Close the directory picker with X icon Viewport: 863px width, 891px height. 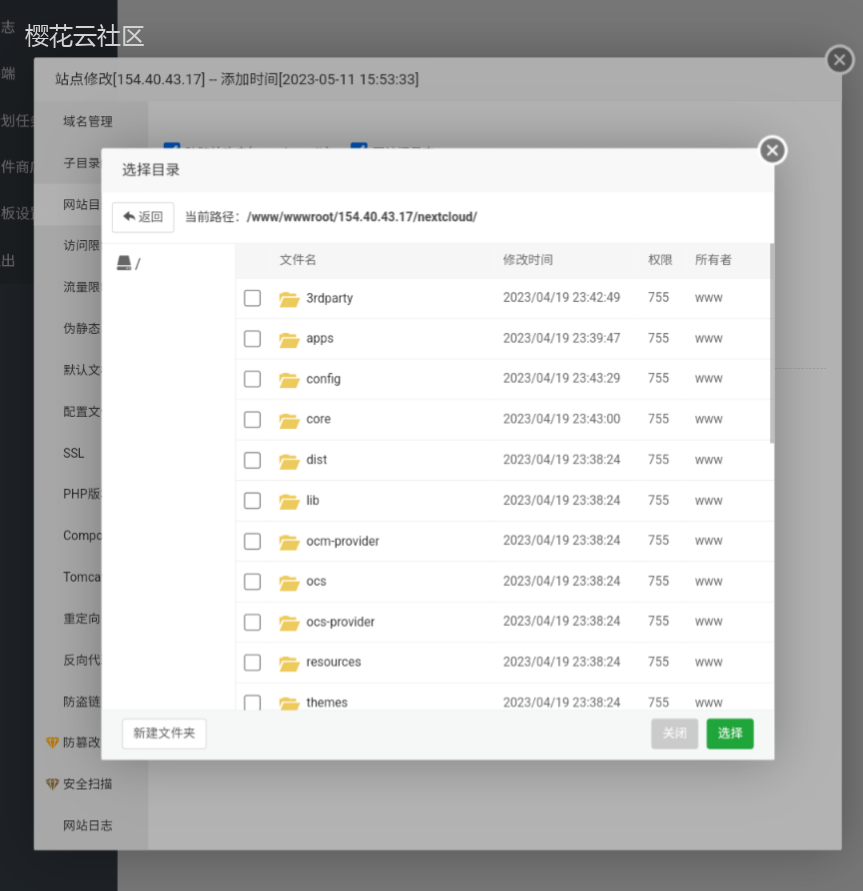(772, 151)
